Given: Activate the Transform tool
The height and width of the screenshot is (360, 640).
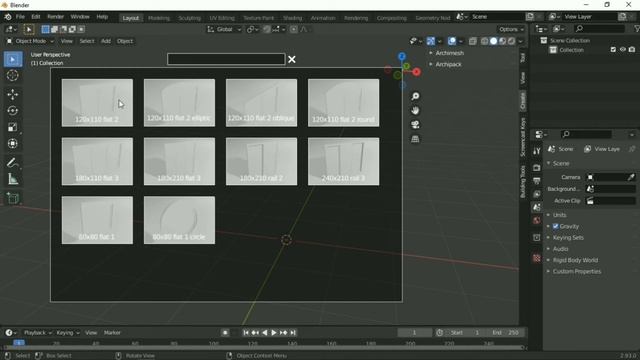Looking at the screenshot, I should coord(13,143).
